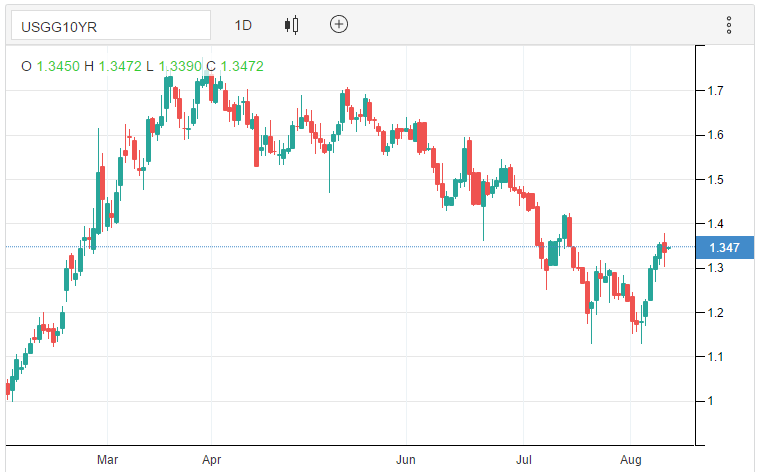
Task: Click the Aug label on the time axis
Action: coord(632,461)
